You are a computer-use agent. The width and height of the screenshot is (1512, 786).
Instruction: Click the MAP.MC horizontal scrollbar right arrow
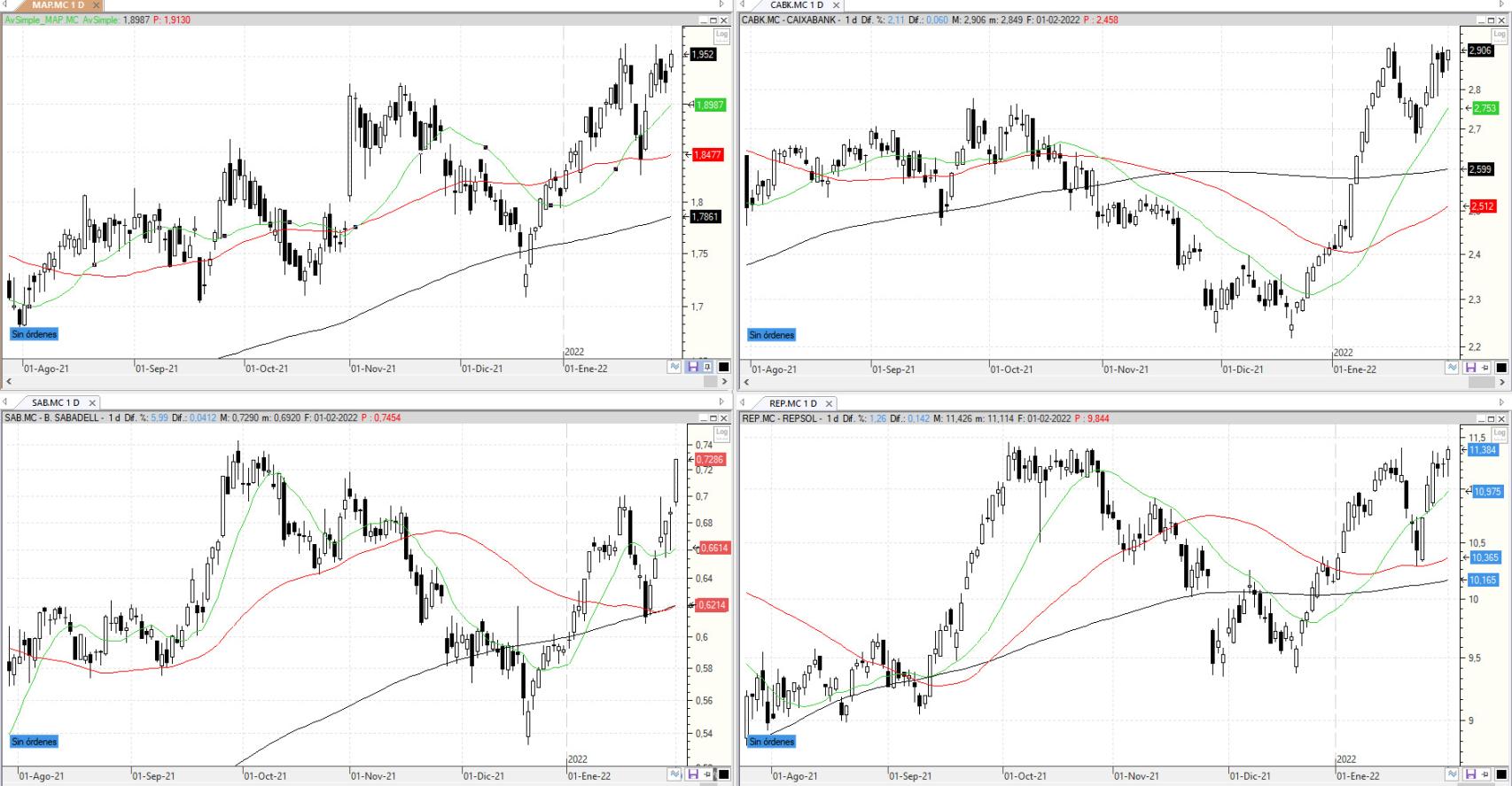coord(723,382)
